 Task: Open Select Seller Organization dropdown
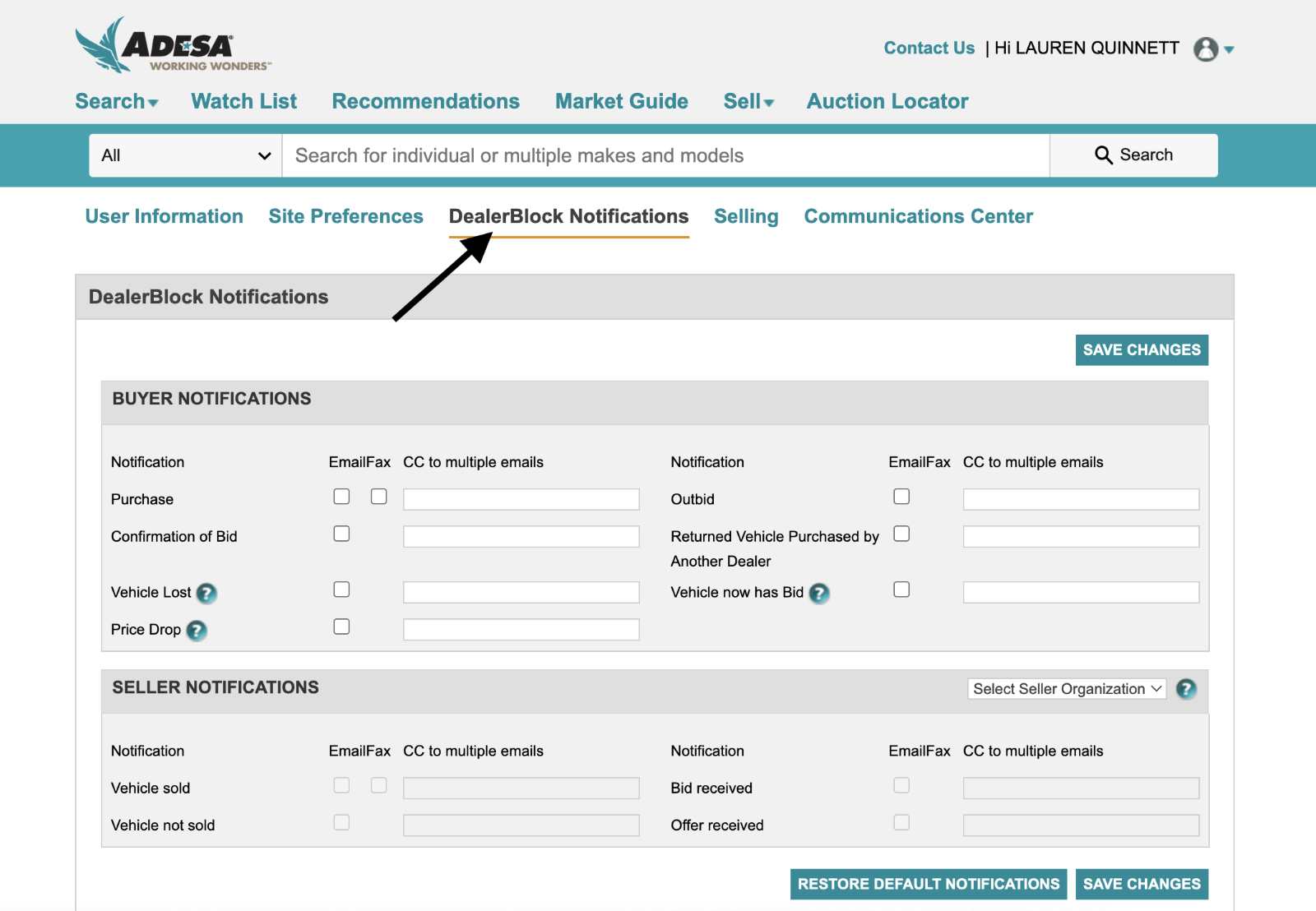[1067, 689]
